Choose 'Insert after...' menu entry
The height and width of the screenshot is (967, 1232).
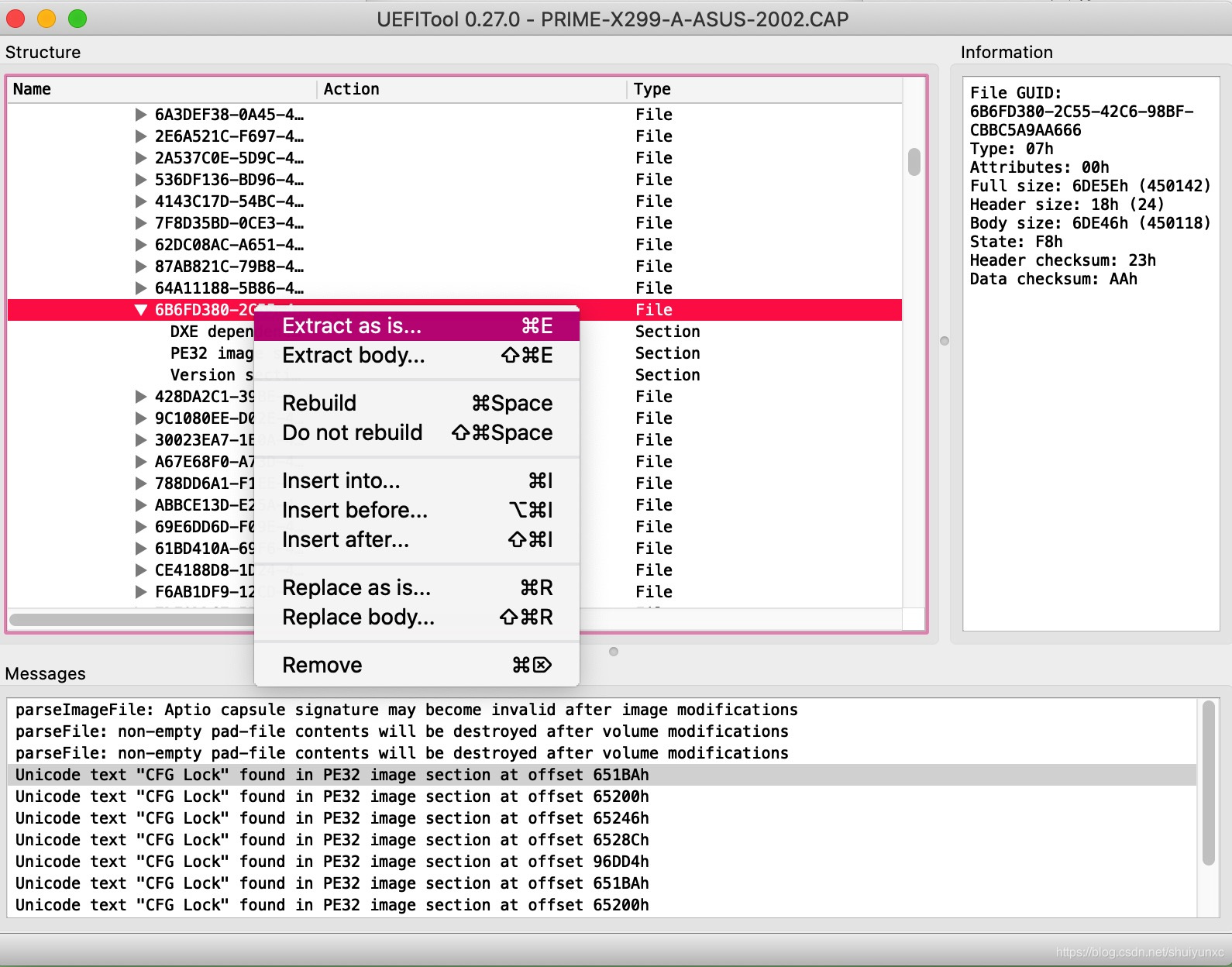click(x=417, y=540)
